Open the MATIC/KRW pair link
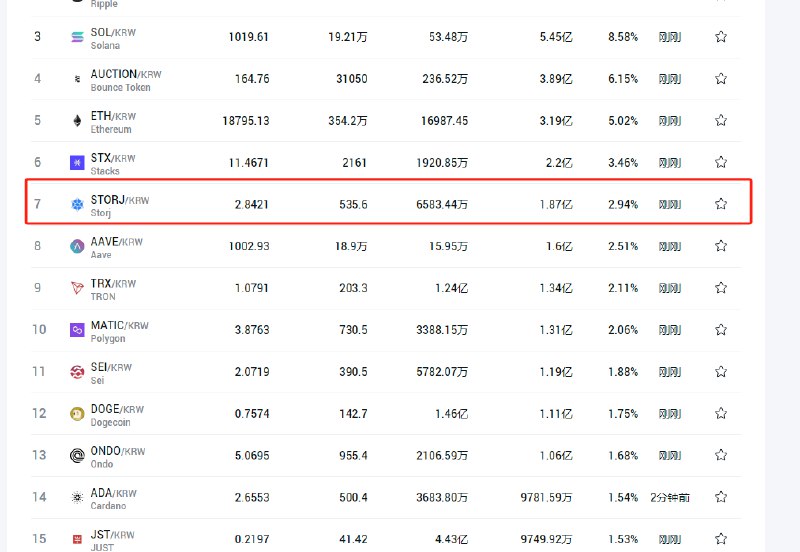 pos(119,325)
